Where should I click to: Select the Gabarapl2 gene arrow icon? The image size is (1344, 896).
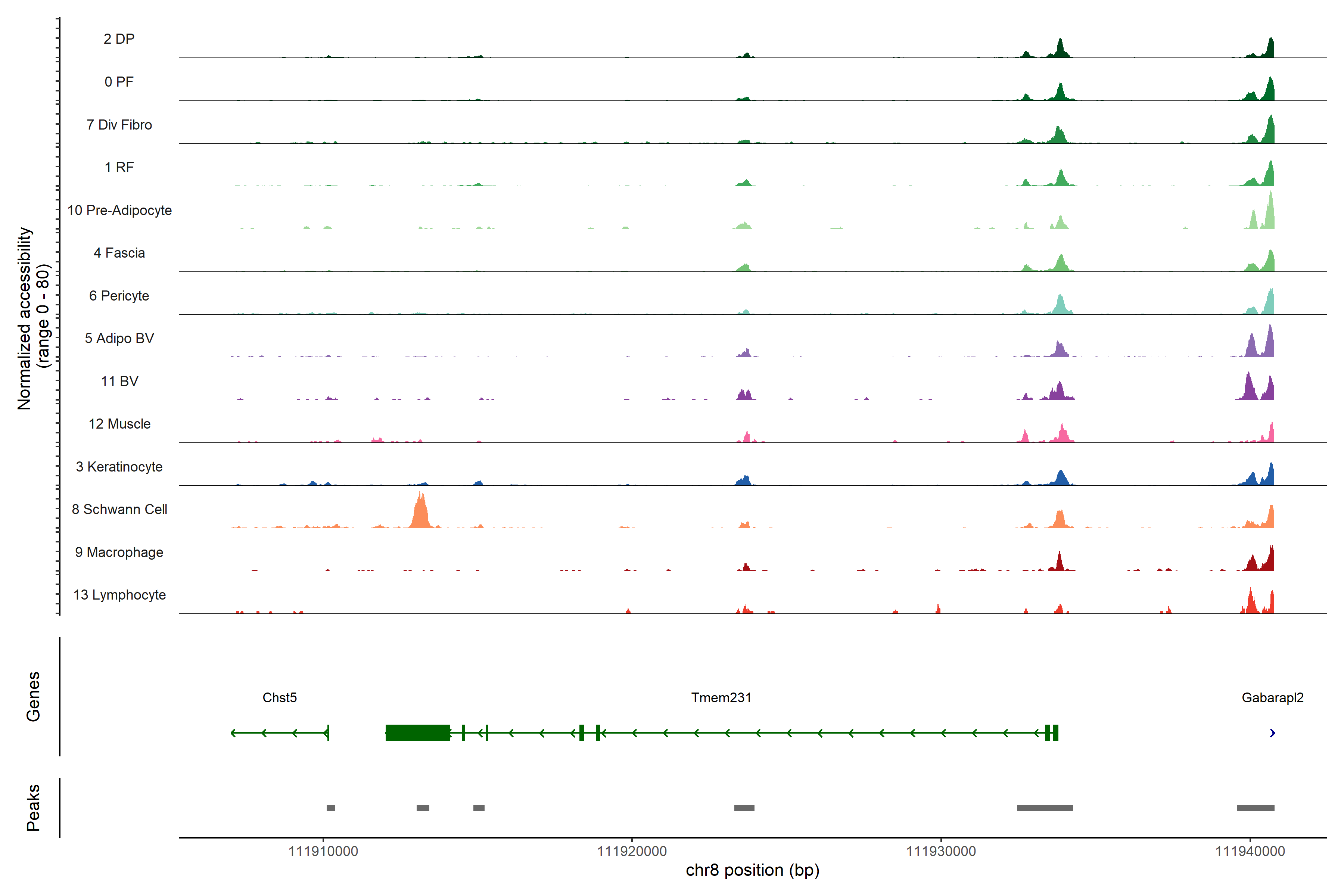(x=1272, y=733)
